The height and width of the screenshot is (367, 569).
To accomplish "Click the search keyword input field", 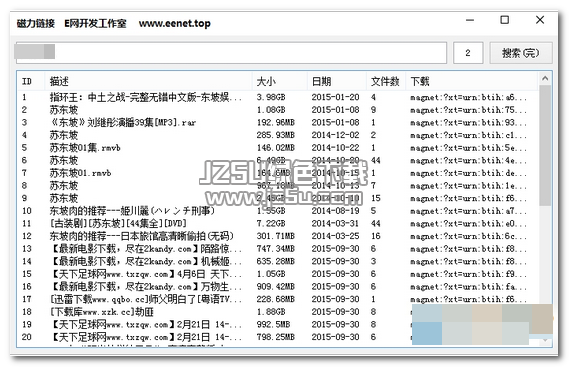I will pyautogui.click(x=231, y=53).
